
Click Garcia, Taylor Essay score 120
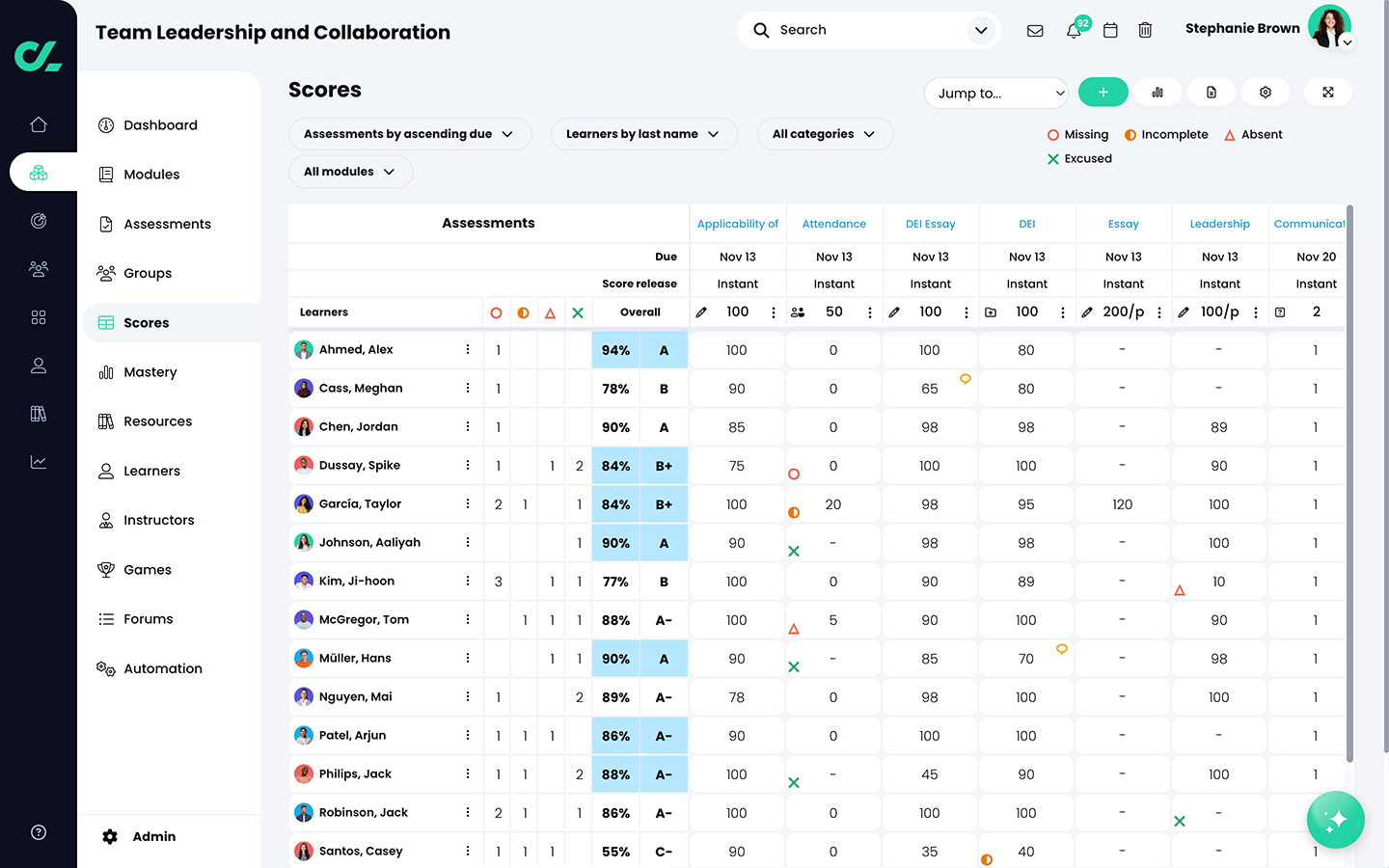click(1123, 504)
